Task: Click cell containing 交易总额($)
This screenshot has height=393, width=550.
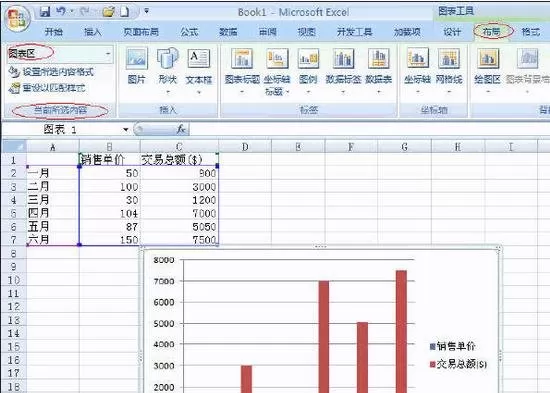Action: click(179, 160)
